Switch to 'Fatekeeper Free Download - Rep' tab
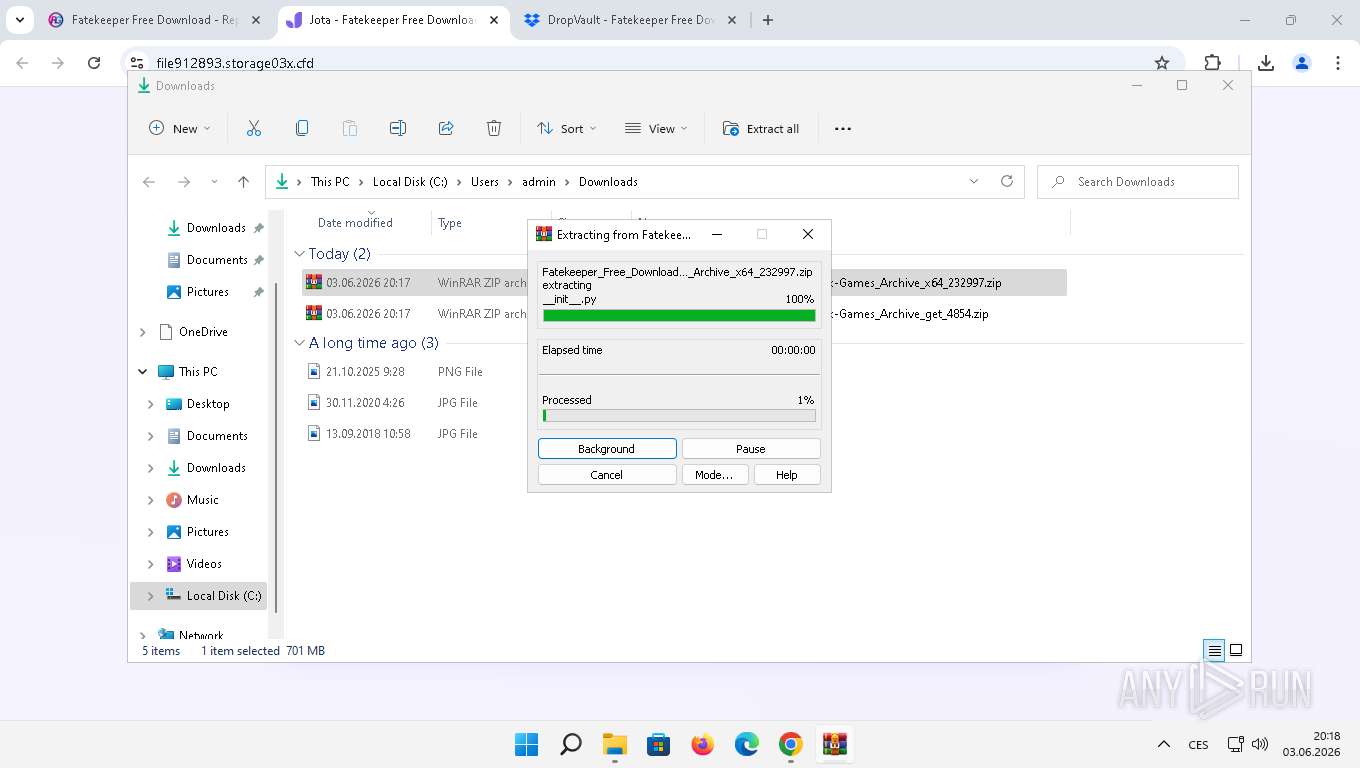Screen dimensions: 1360x768 click(x=156, y=20)
